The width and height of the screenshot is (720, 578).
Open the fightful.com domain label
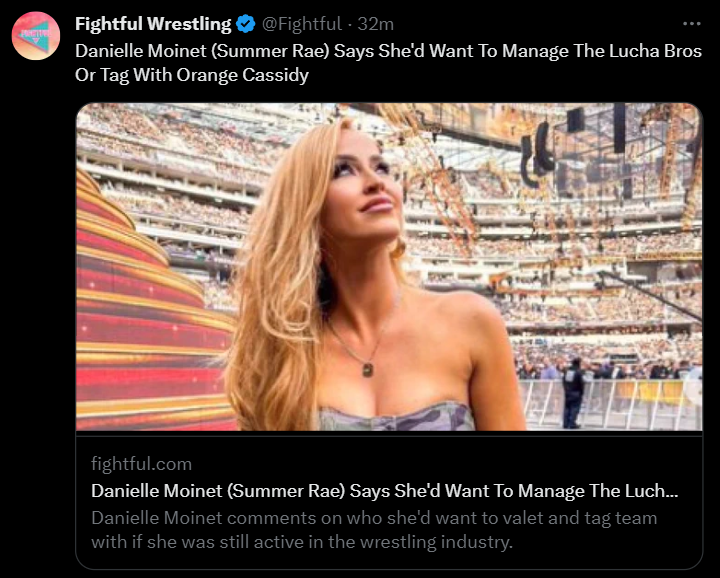point(141,464)
